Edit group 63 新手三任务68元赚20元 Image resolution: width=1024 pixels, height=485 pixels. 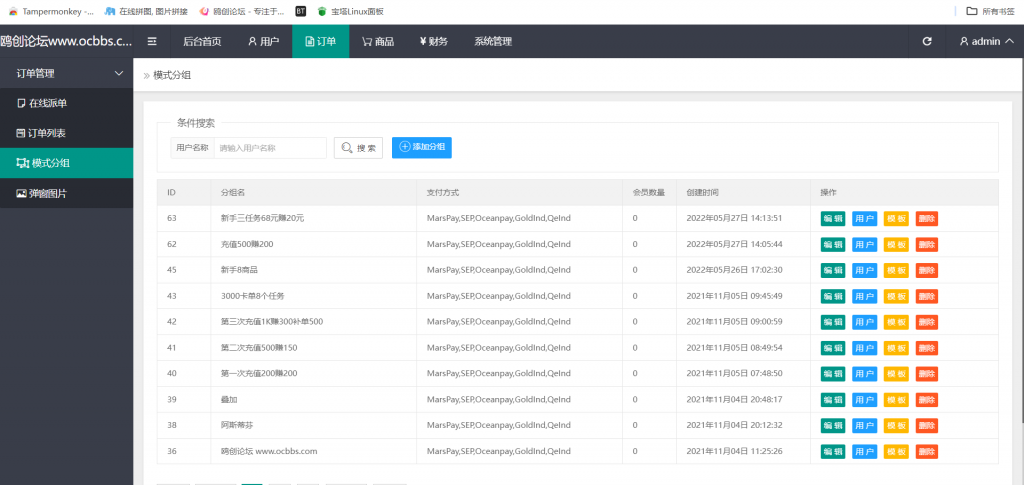click(833, 218)
